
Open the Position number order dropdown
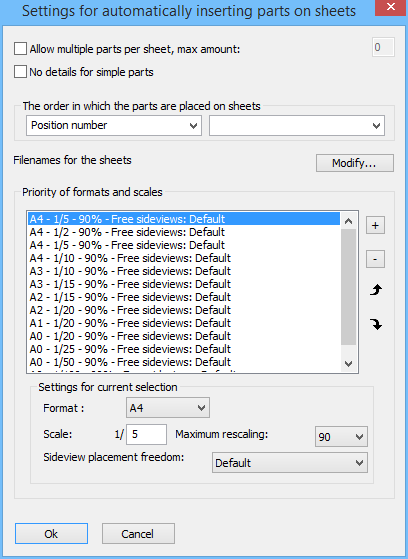click(x=114, y=125)
